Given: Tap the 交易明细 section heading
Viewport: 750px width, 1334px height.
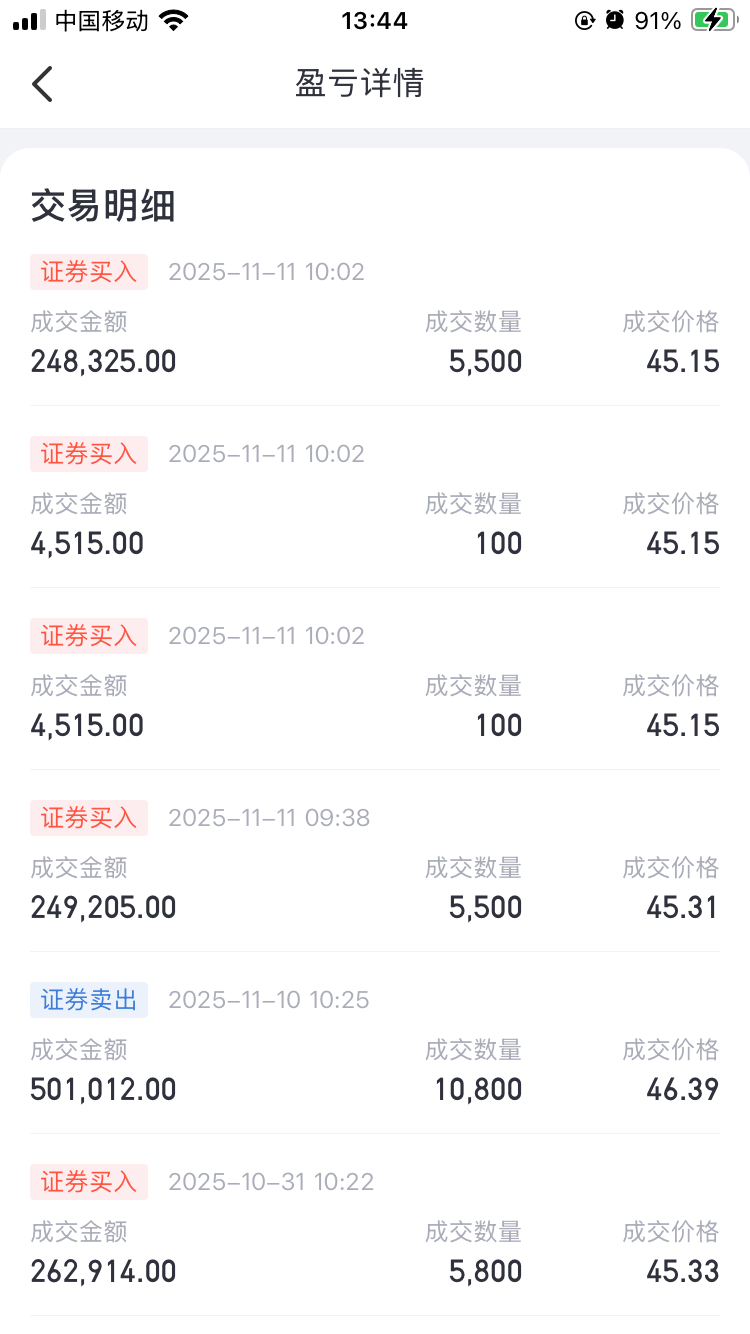Looking at the screenshot, I should click(103, 206).
